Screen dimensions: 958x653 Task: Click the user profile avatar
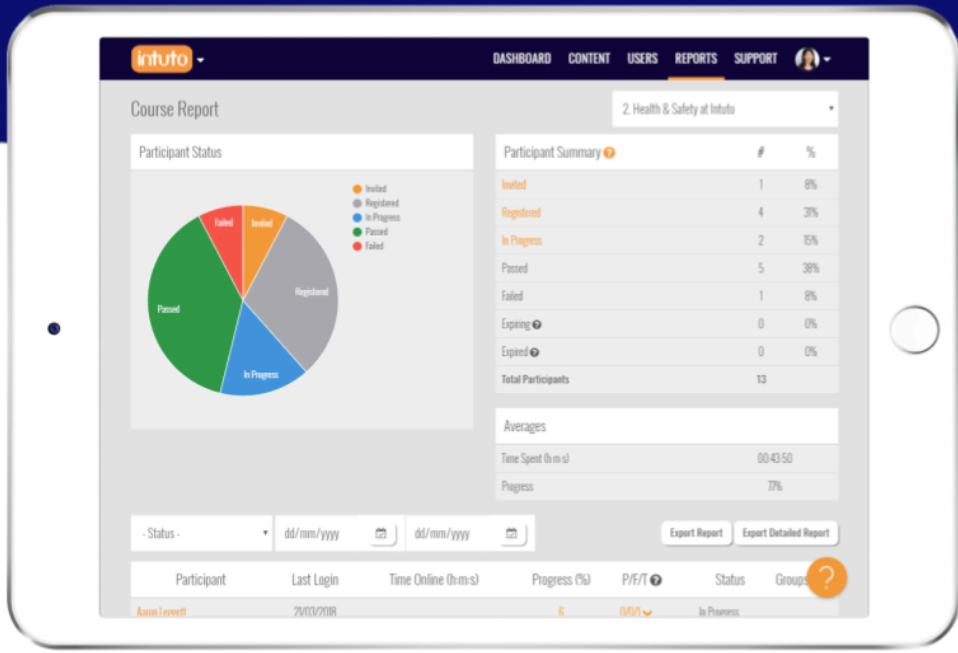click(806, 59)
